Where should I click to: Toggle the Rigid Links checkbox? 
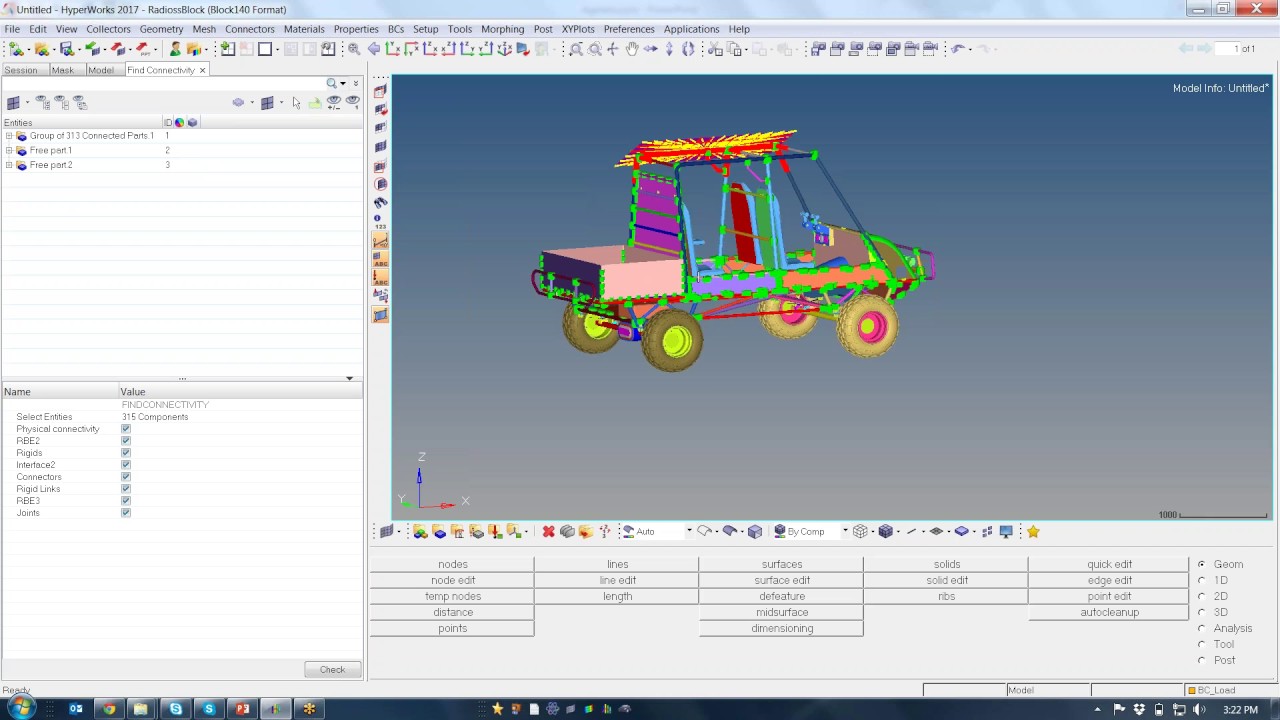pos(126,489)
